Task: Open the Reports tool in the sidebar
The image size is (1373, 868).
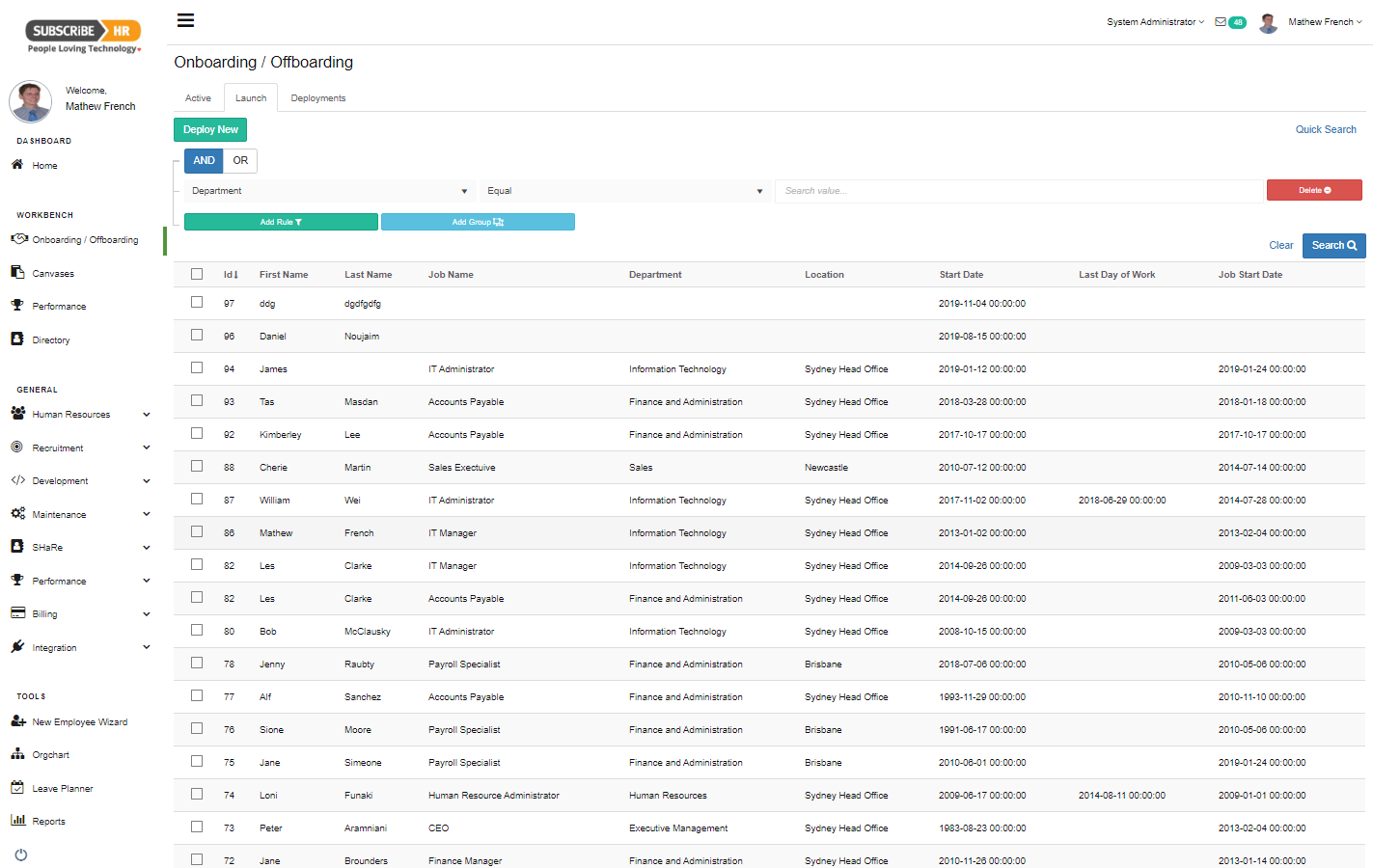Action: [x=46, y=821]
